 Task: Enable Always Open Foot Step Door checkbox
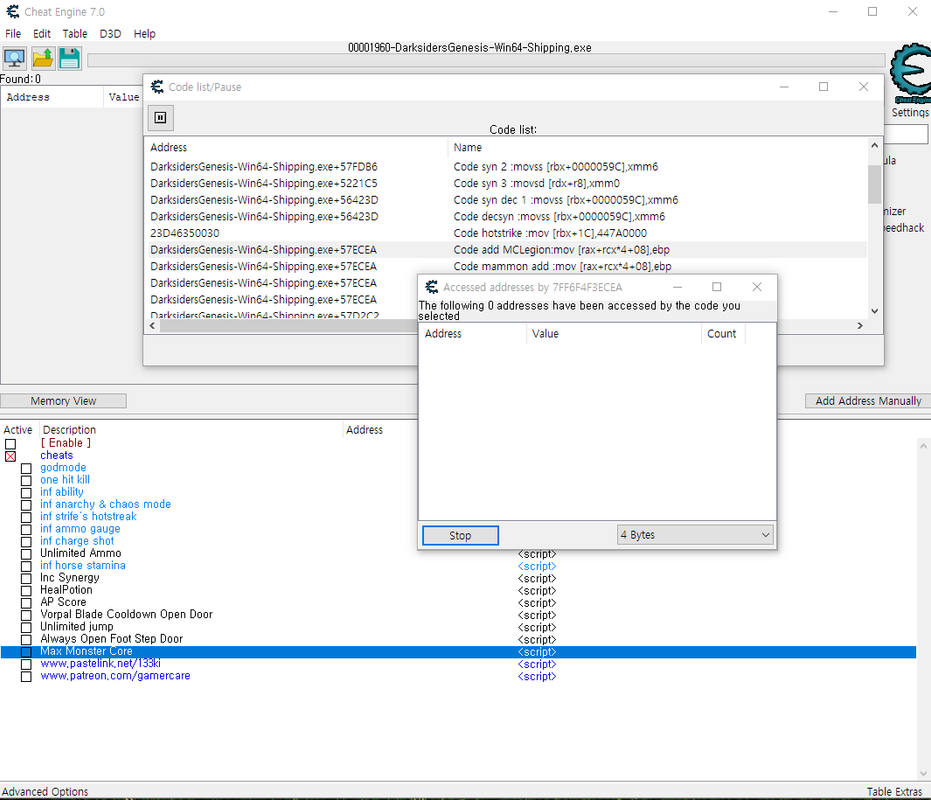coord(26,640)
